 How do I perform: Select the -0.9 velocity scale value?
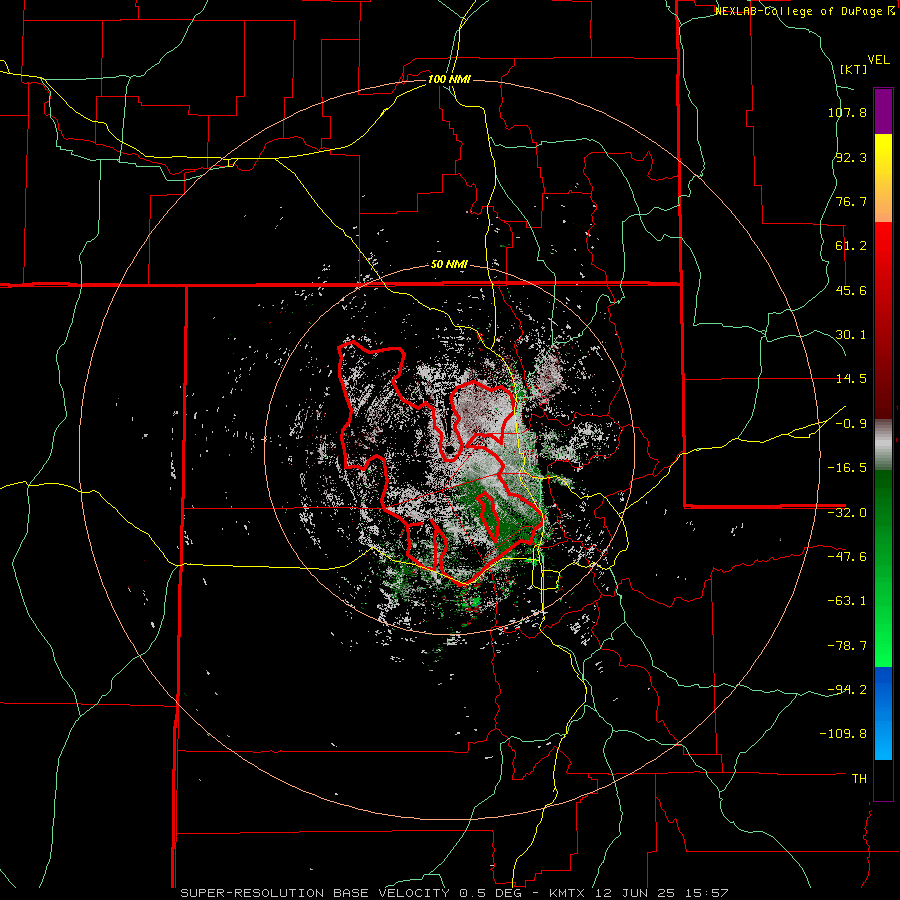click(851, 424)
